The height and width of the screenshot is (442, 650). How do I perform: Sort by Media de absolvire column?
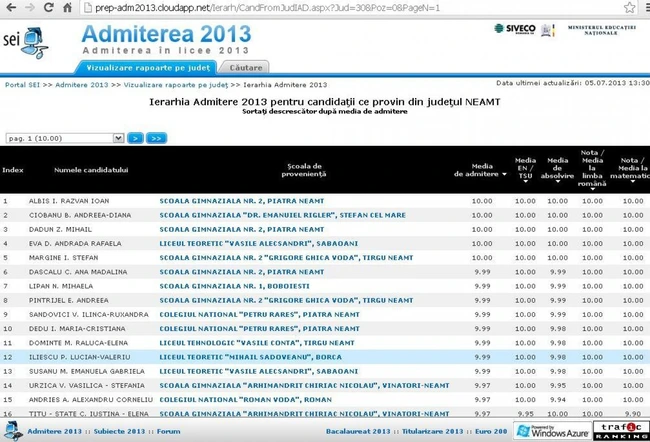(x=558, y=170)
